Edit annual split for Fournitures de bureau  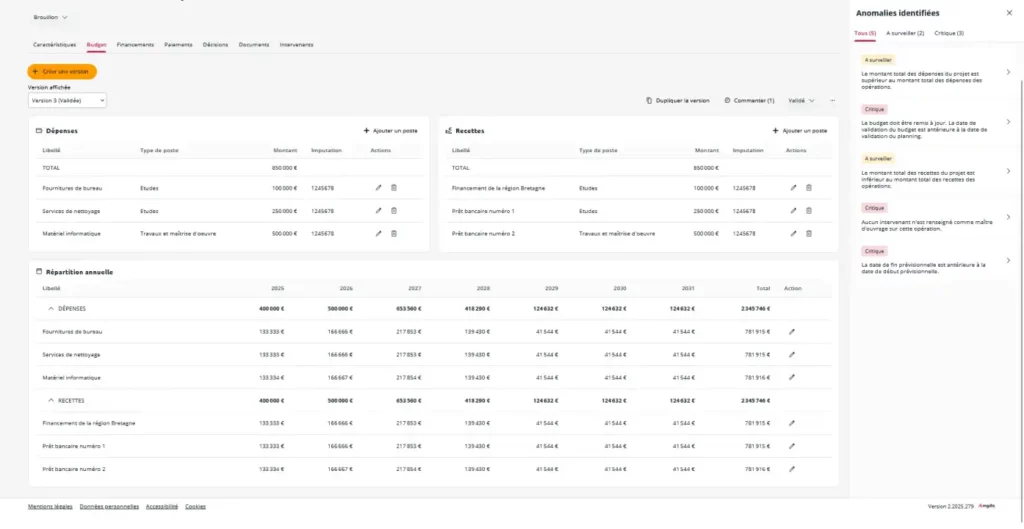pos(792,332)
